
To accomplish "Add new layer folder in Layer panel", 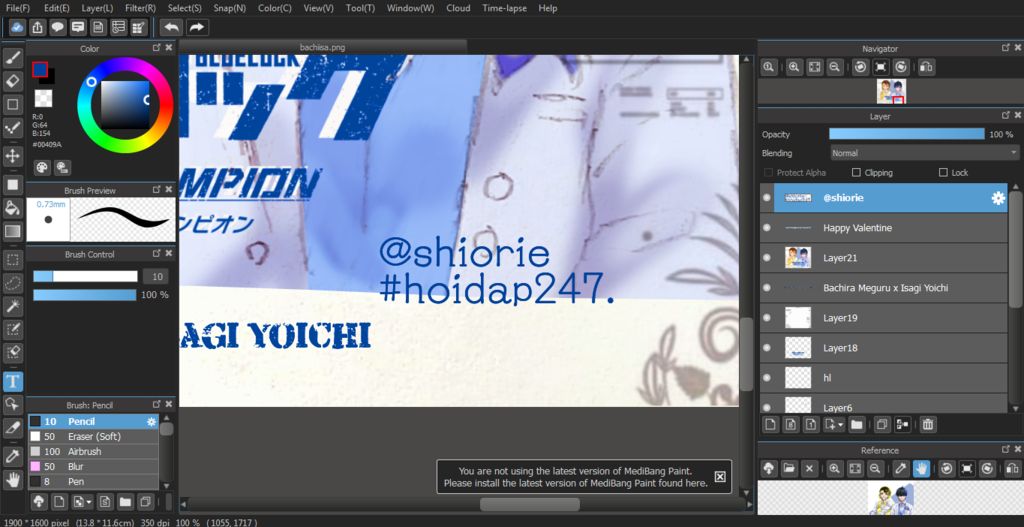I will pos(857,425).
